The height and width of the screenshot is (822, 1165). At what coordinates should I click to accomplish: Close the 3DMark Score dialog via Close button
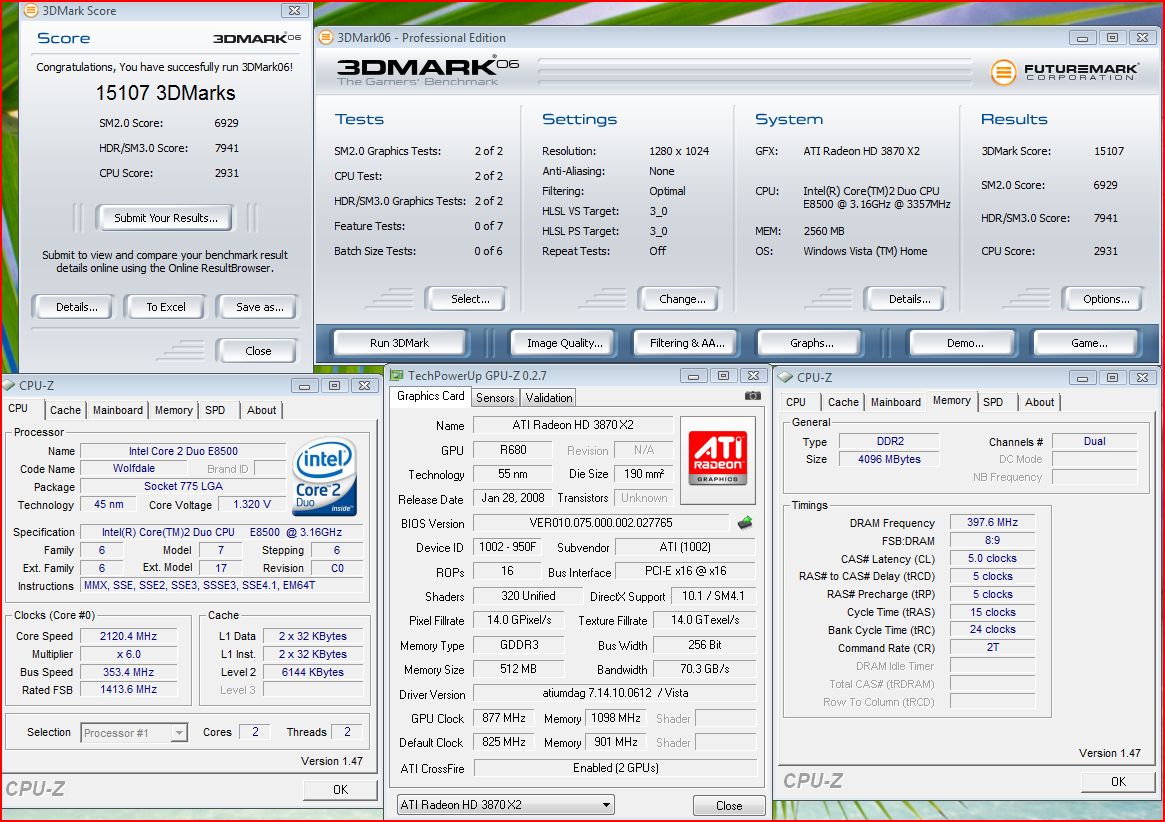click(258, 351)
